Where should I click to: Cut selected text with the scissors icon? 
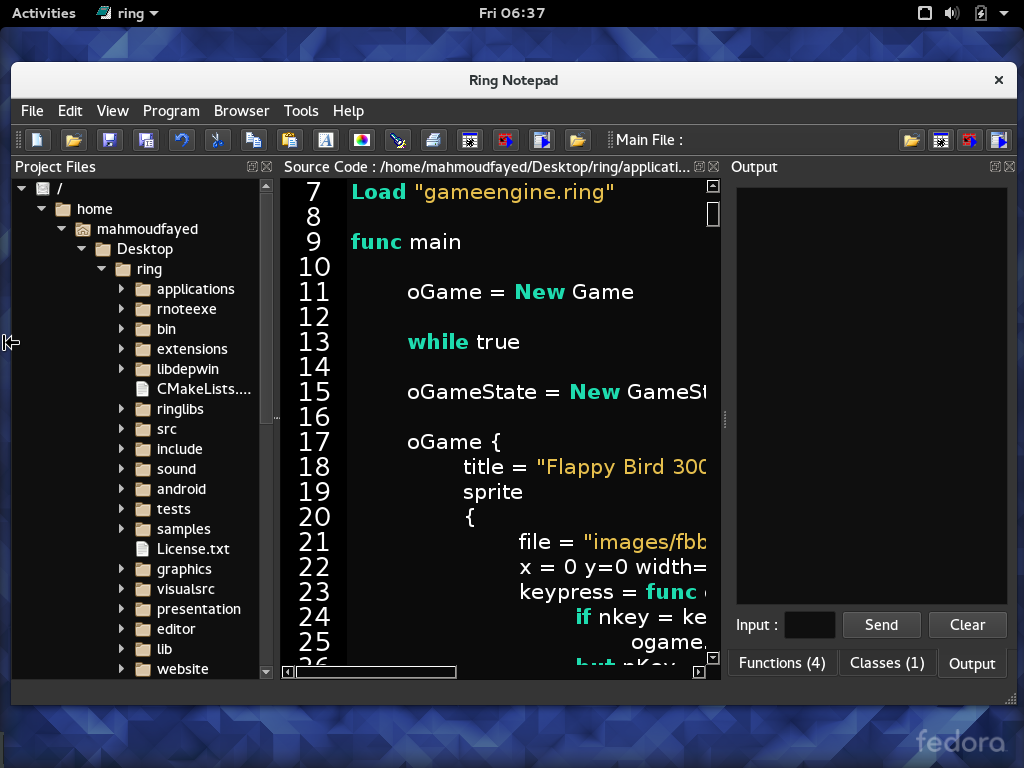coord(217,139)
